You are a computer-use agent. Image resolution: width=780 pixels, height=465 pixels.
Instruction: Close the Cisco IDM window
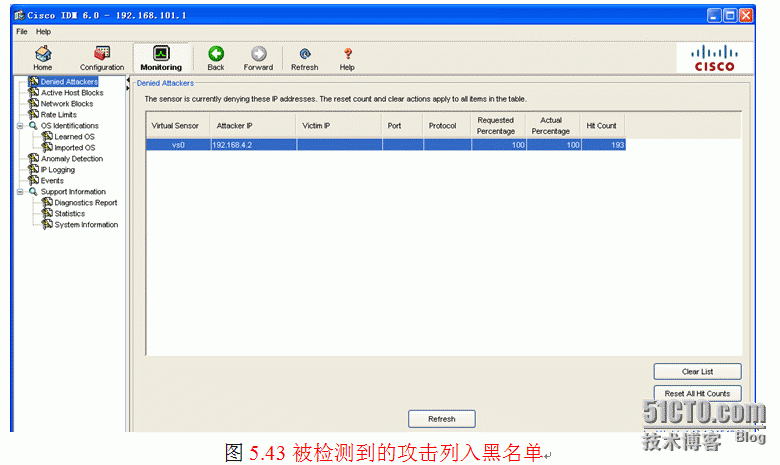[x=746, y=15]
